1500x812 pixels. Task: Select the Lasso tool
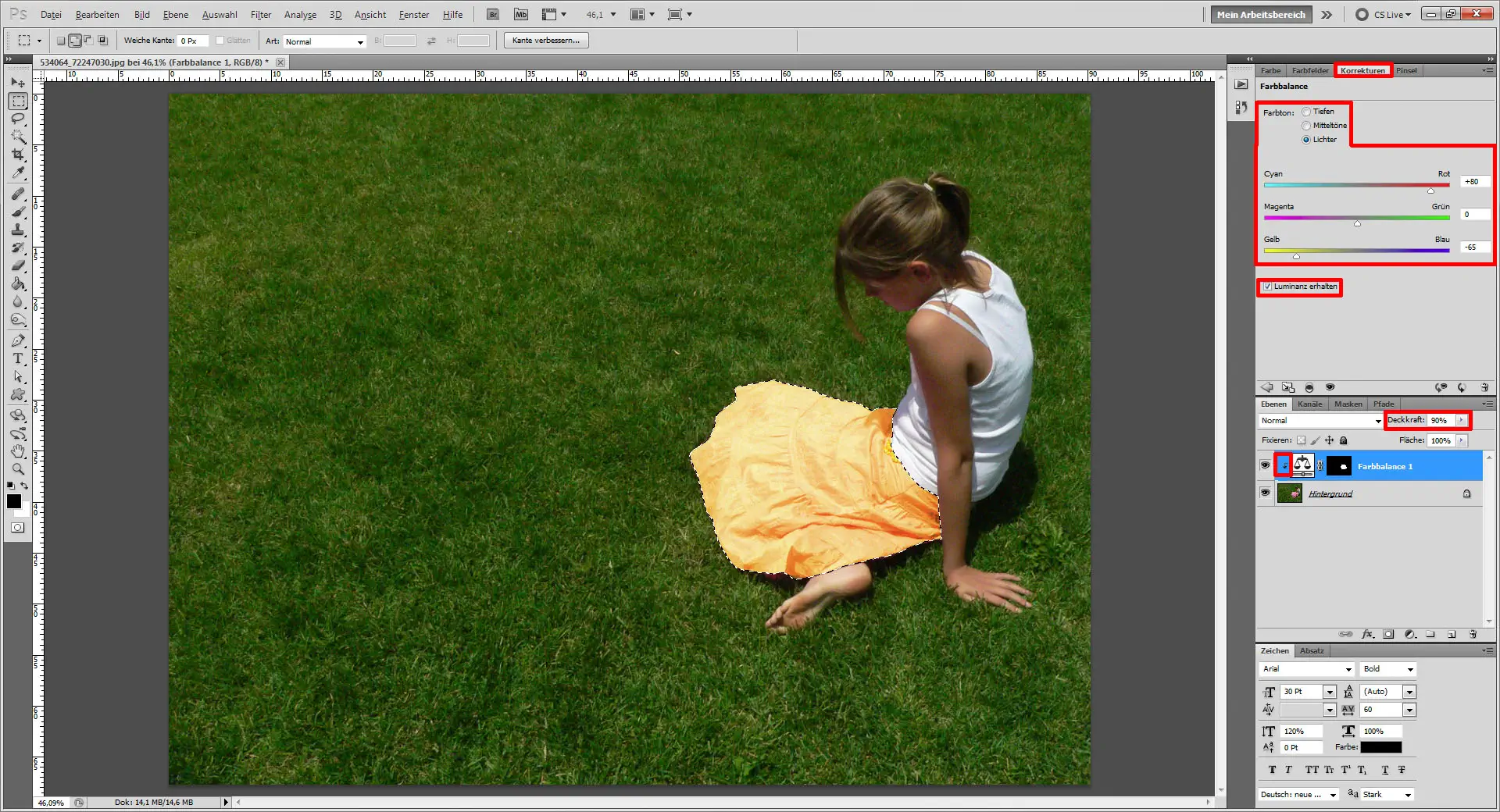pos(19,119)
